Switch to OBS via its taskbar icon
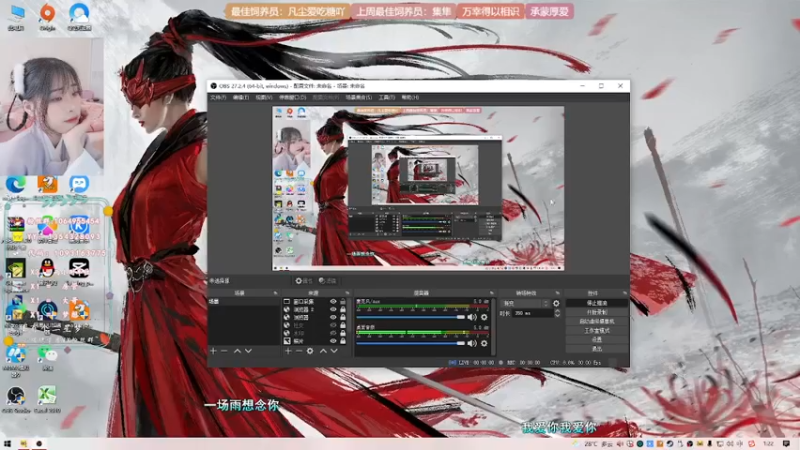800x450 pixels. tap(39, 444)
